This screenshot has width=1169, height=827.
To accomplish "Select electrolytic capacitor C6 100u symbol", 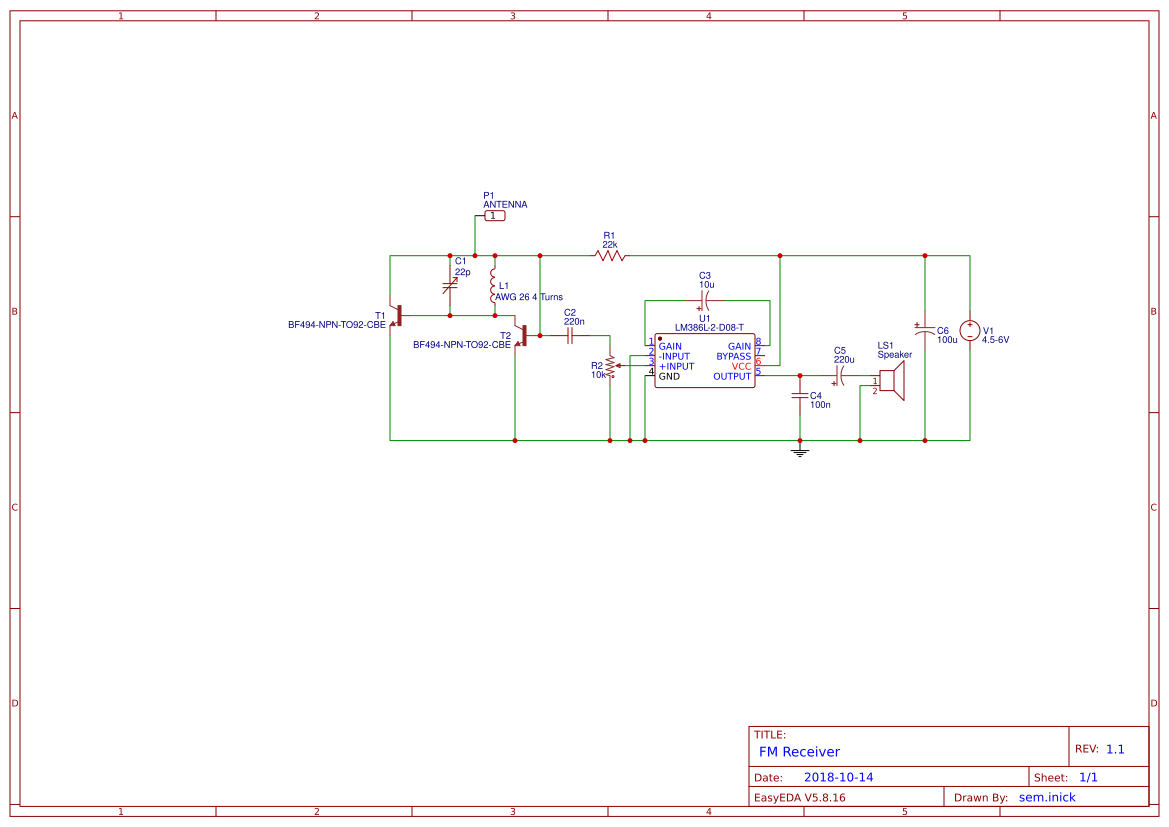I will click(925, 330).
